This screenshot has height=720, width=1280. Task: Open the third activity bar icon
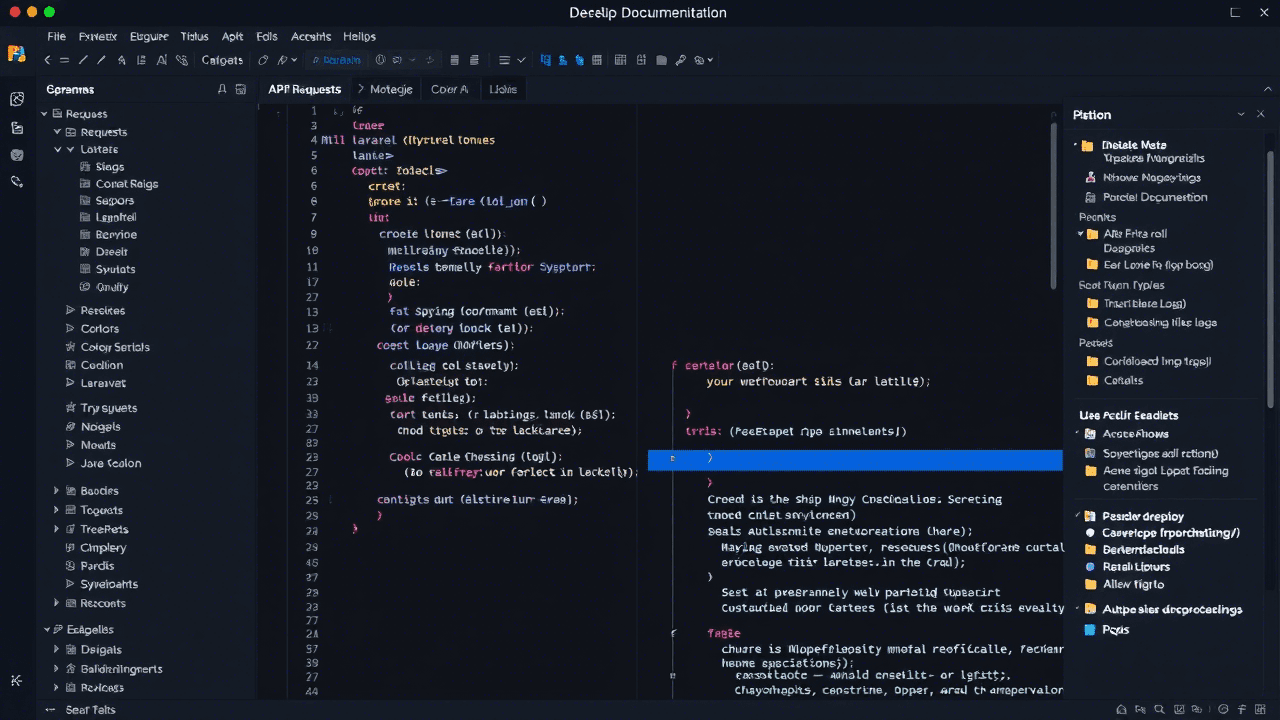17,155
